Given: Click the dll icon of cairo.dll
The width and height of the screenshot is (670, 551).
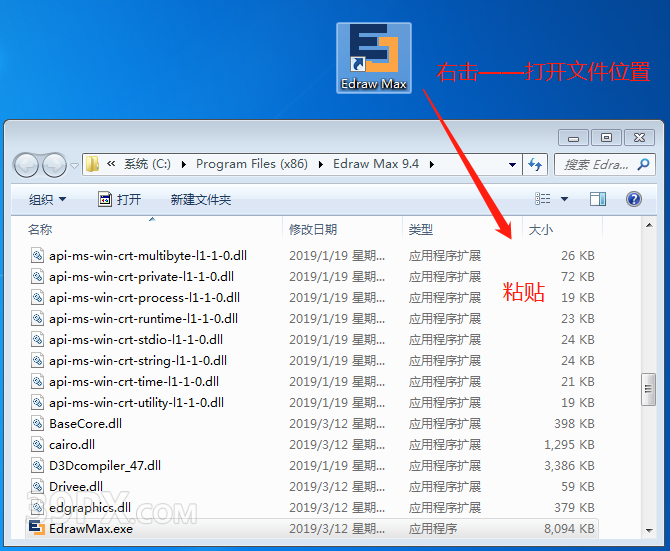Looking at the screenshot, I should pos(37,445).
